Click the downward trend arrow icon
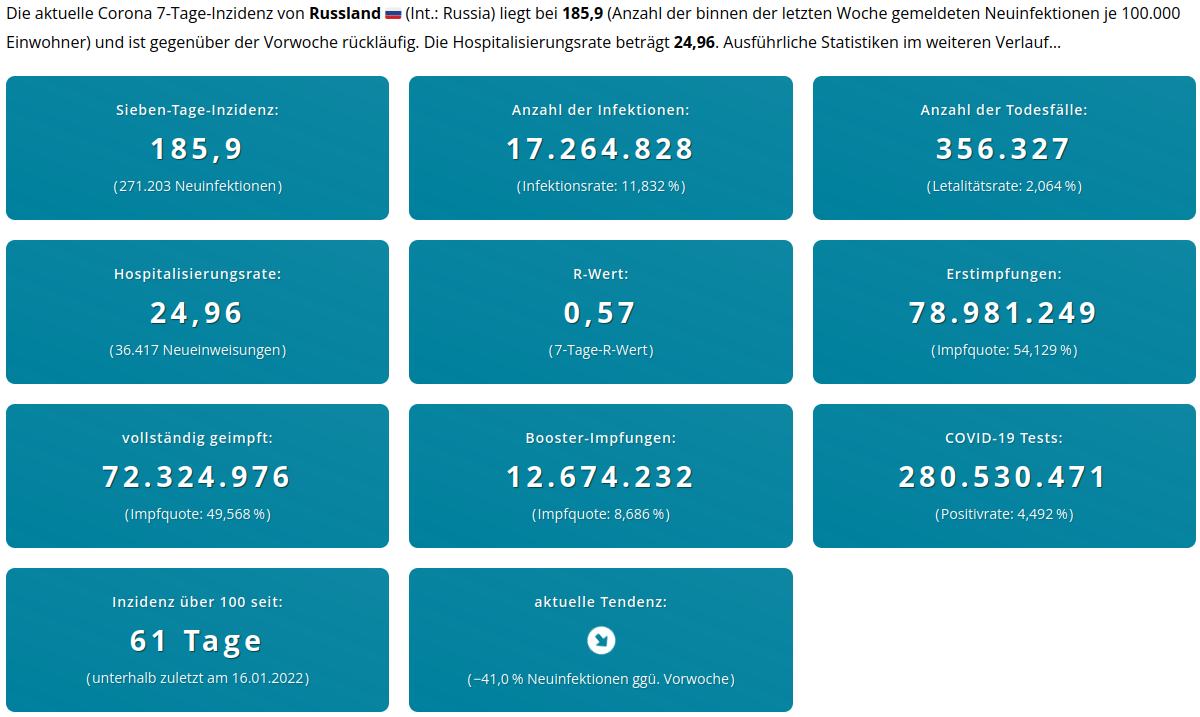 [x=601, y=640]
